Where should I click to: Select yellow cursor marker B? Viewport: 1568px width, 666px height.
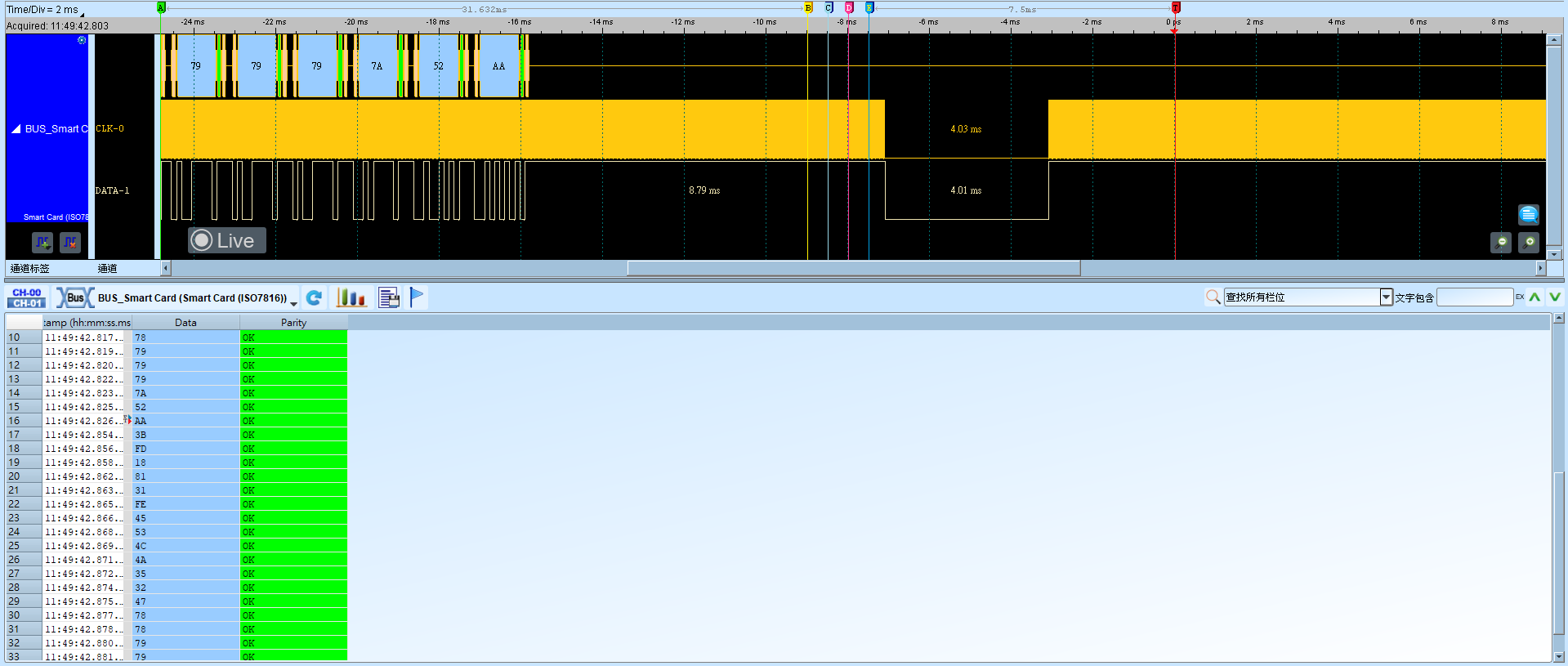click(808, 7)
